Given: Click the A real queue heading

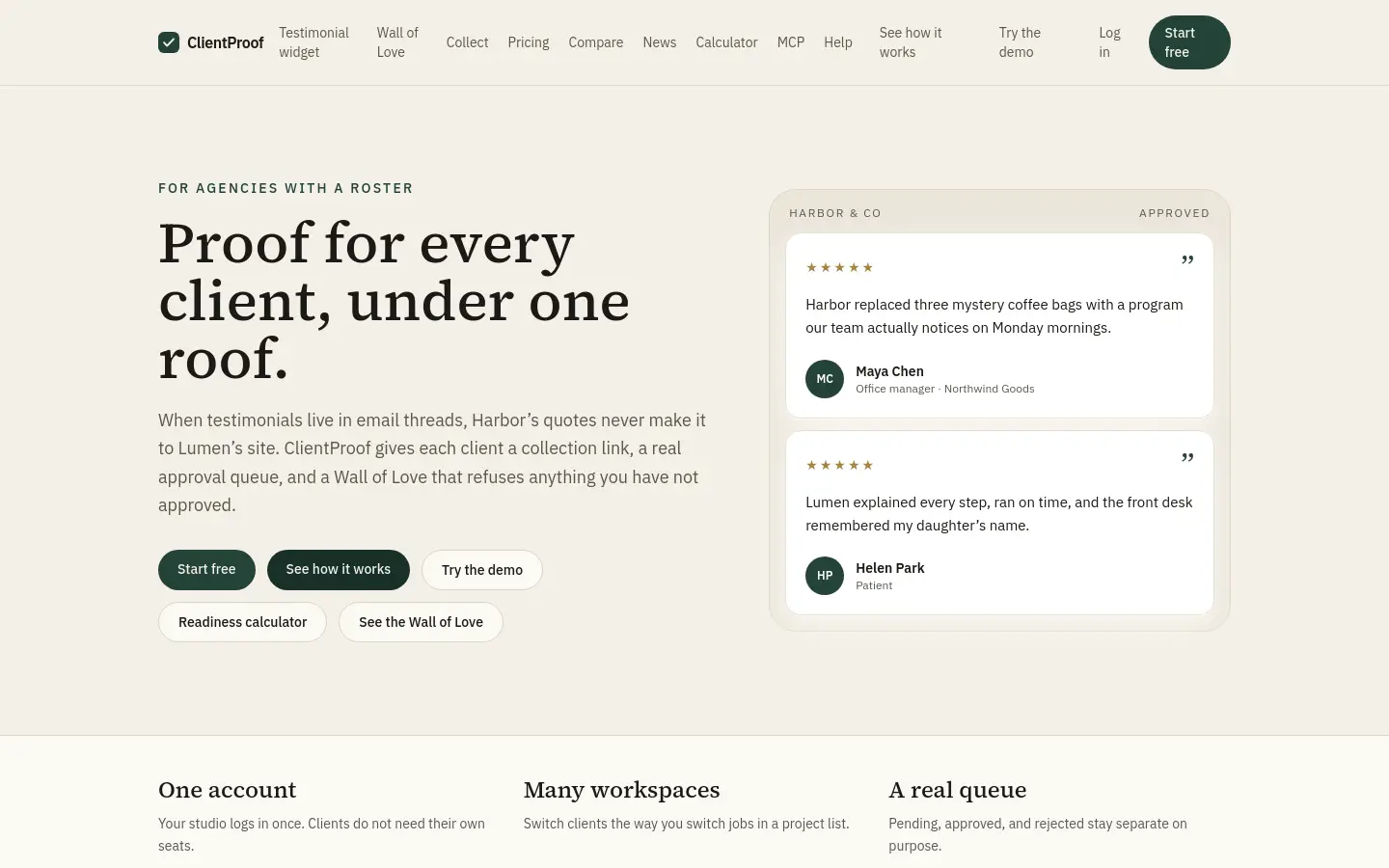Looking at the screenshot, I should tap(958, 790).
